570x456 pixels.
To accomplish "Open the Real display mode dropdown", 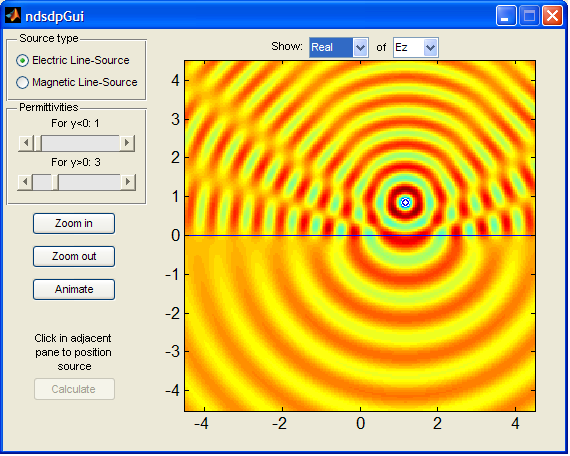I will [x=339, y=47].
